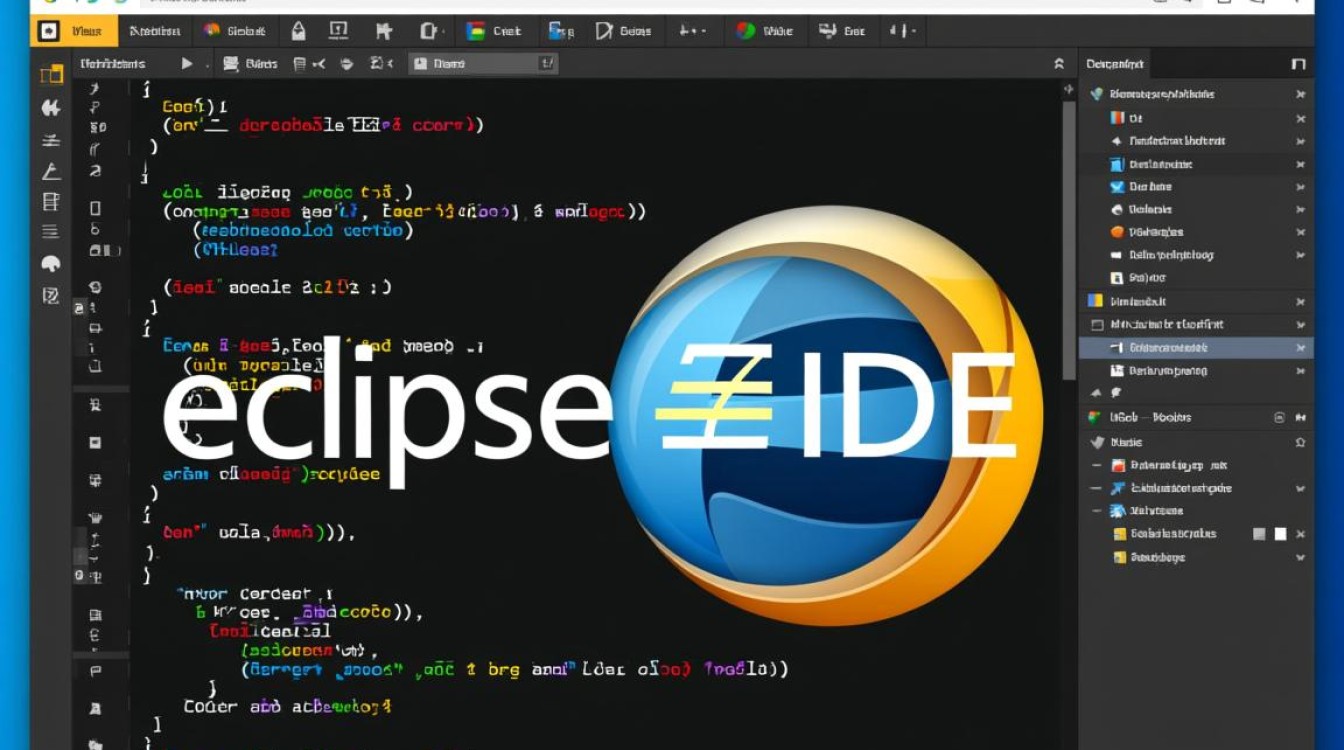Image resolution: width=1344 pixels, height=750 pixels.
Task: Click the pencil-in-box icon in the left sidebar
Action: pyautogui.click(x=51, y=296)
